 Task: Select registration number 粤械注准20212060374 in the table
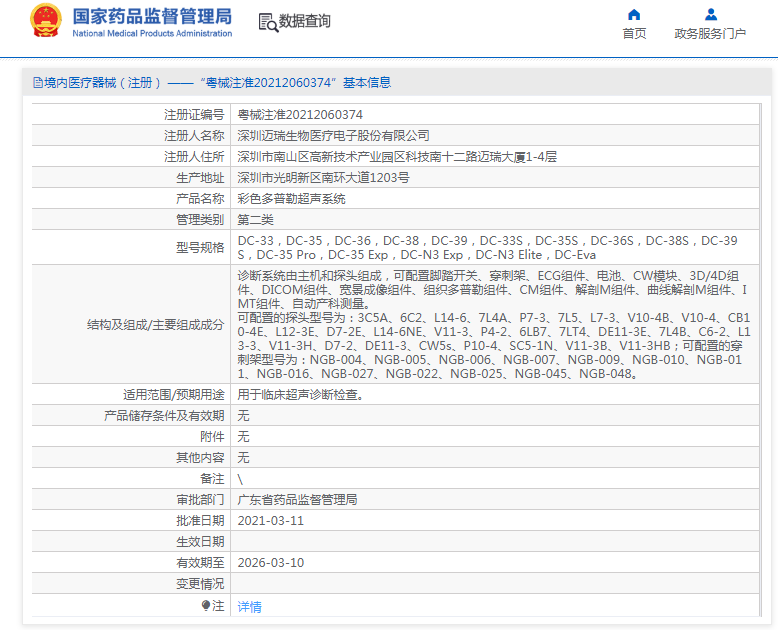click(300, 115)
